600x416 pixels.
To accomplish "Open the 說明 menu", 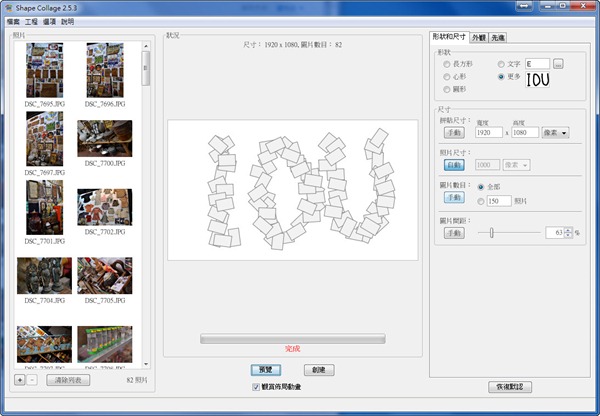I will coord(67,20).
